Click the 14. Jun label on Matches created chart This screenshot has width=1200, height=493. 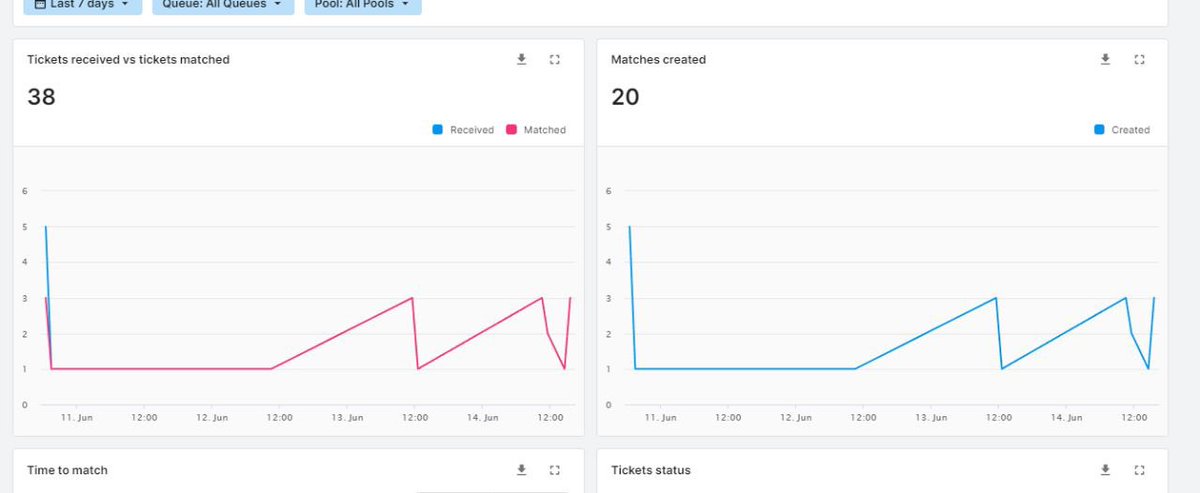click(x=1066, y=417)
